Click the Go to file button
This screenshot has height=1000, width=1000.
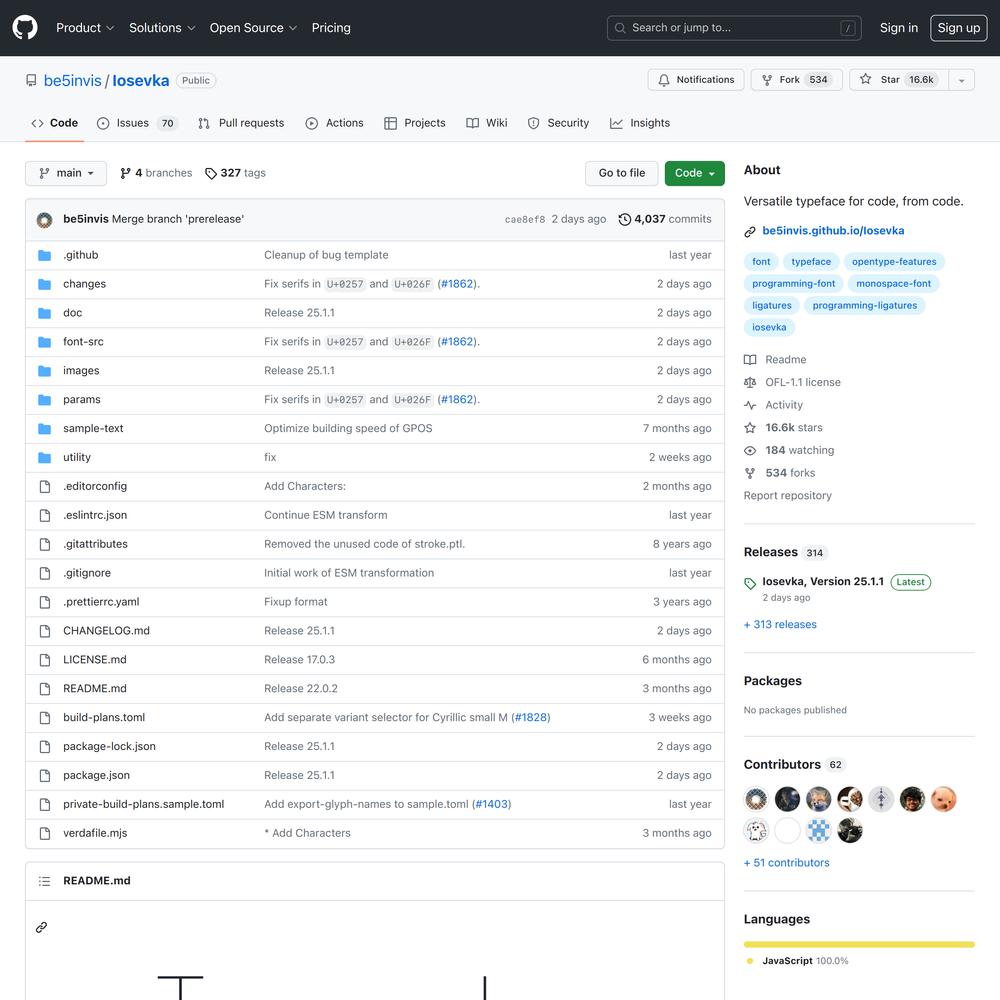[x=621, y=173]
